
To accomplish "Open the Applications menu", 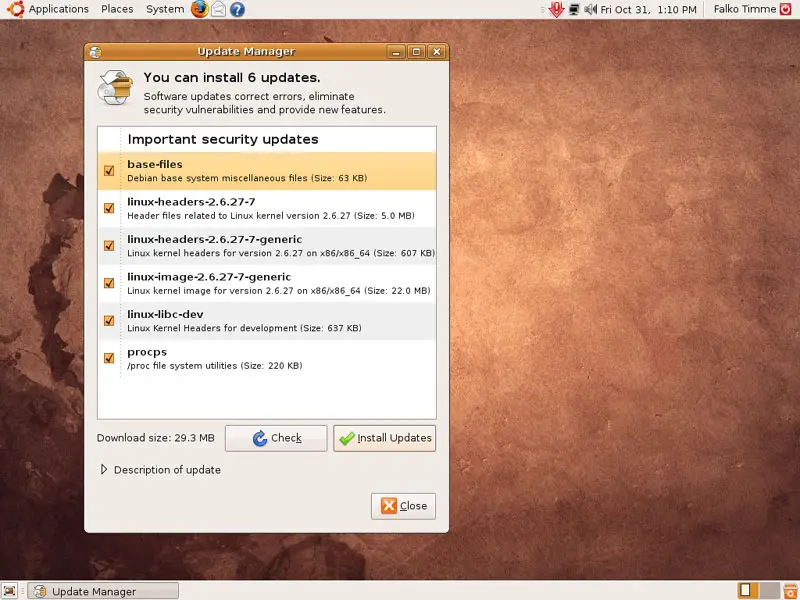I will tap(58, 9).
